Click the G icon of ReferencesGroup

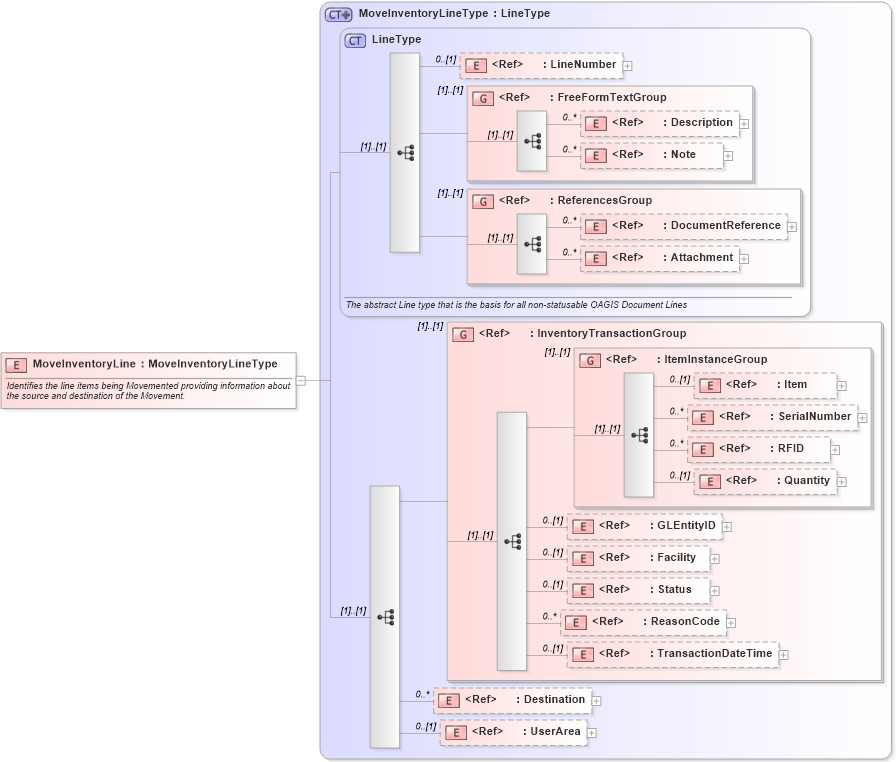click(481, 200)
